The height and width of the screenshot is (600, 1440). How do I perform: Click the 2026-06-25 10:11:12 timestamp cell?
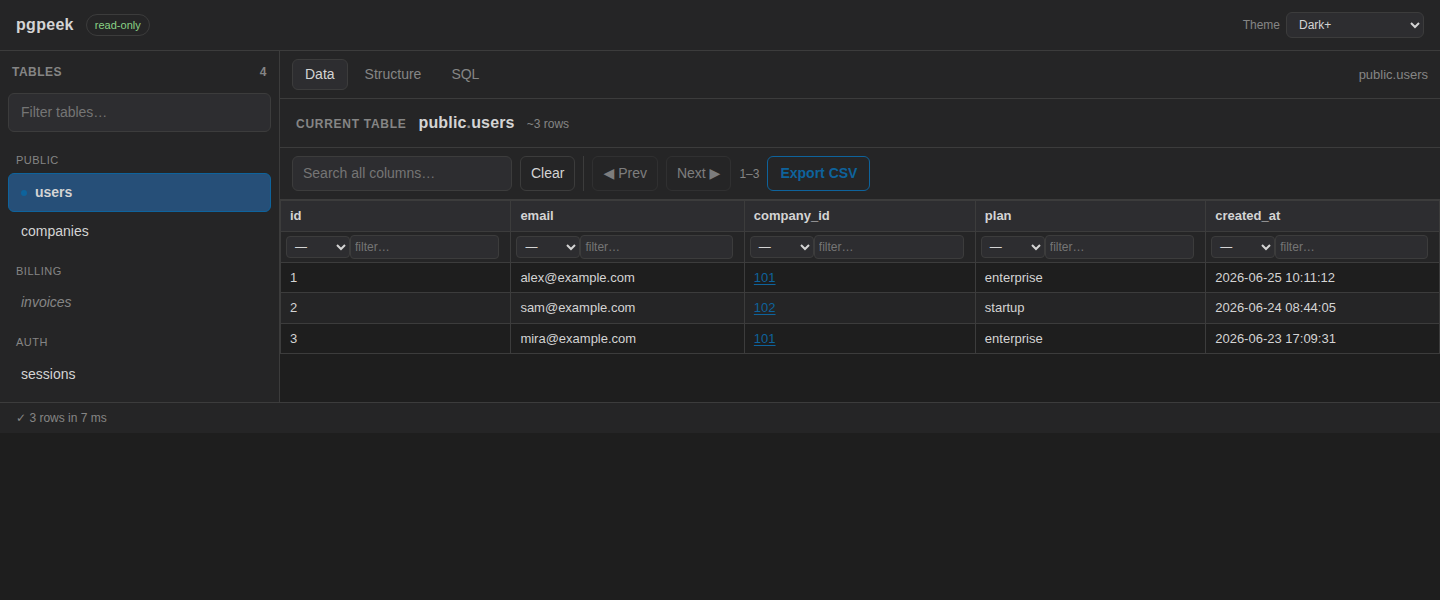(1322, 277)
